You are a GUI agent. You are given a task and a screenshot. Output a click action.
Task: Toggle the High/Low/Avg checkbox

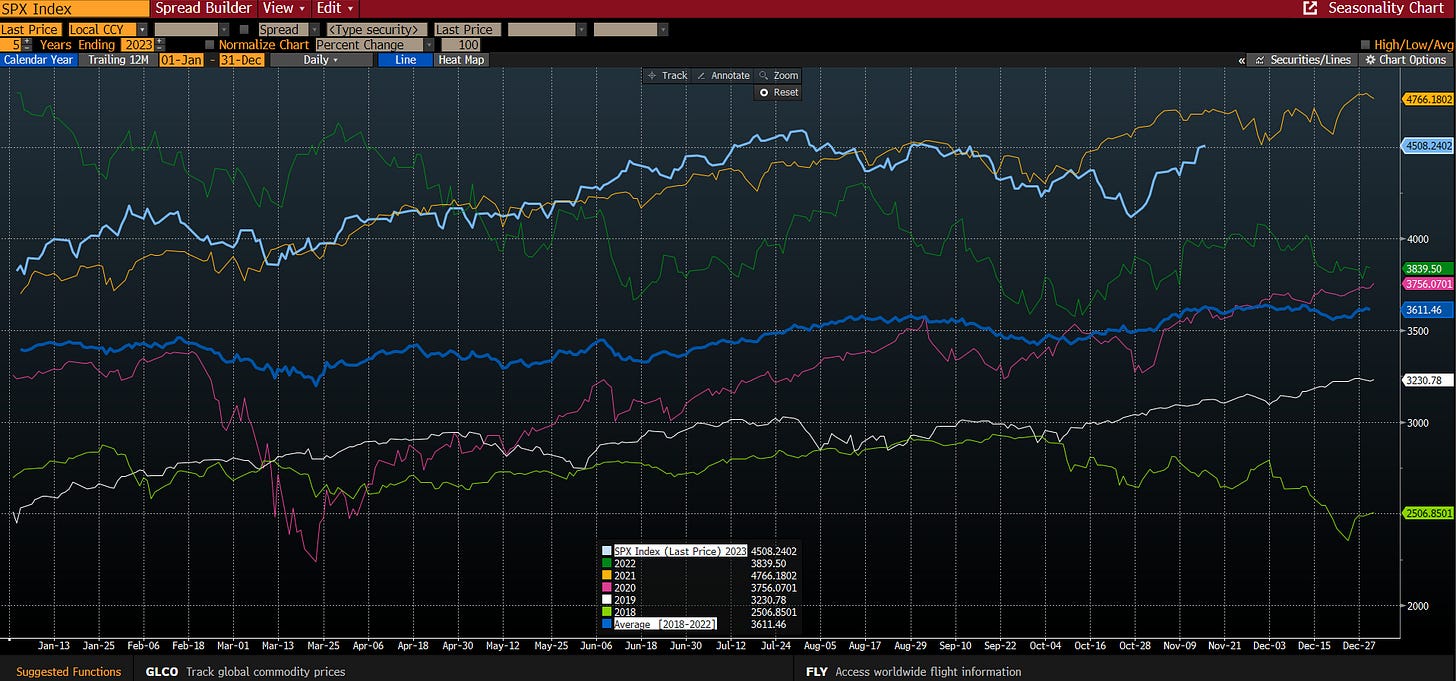[x=1367, y=45]
